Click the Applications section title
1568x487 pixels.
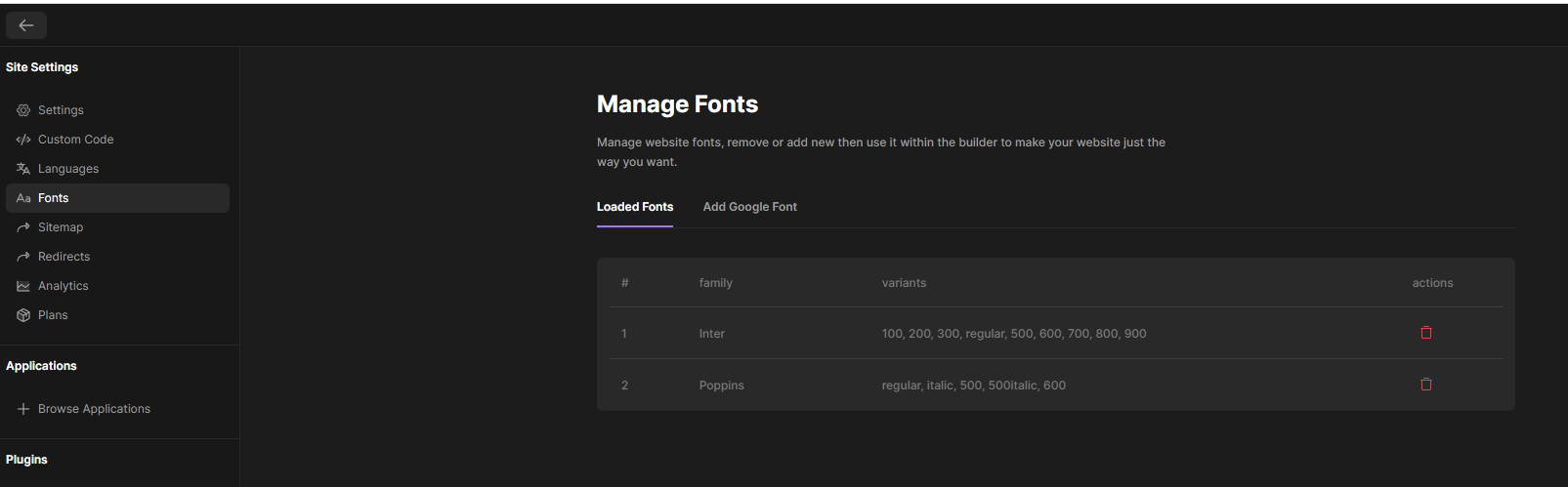tap(41, 366)
